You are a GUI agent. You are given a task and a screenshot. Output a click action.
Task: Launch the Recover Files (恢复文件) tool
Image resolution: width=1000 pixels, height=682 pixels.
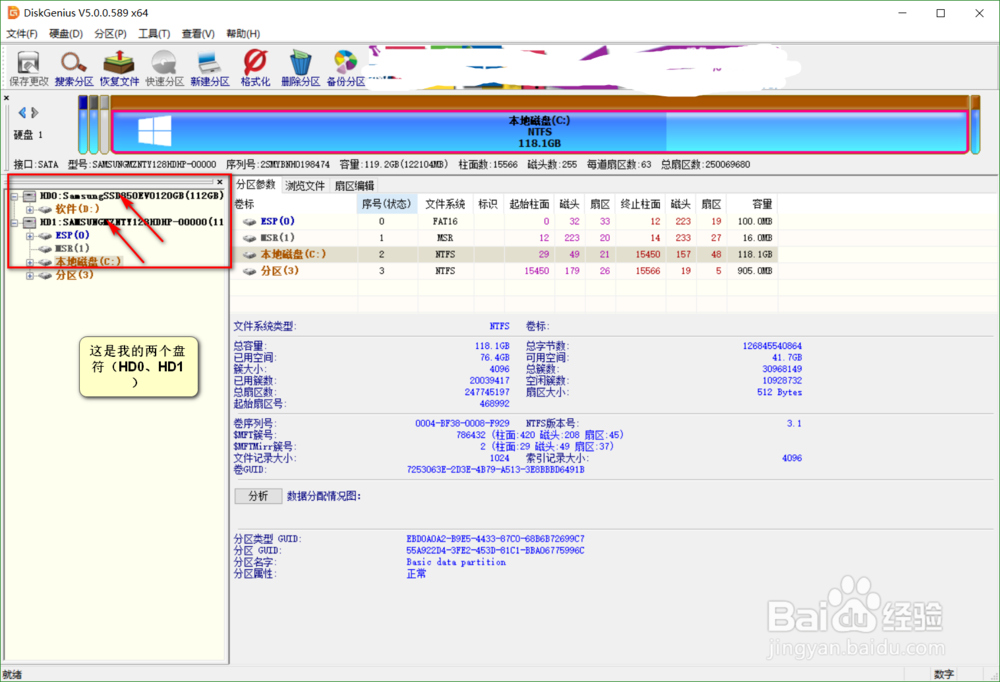click(x=119, y=68)
